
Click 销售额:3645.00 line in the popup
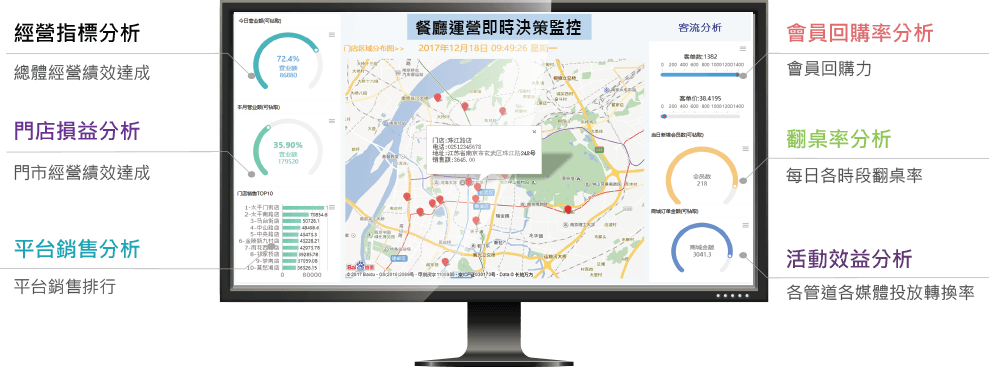[454, 160]
